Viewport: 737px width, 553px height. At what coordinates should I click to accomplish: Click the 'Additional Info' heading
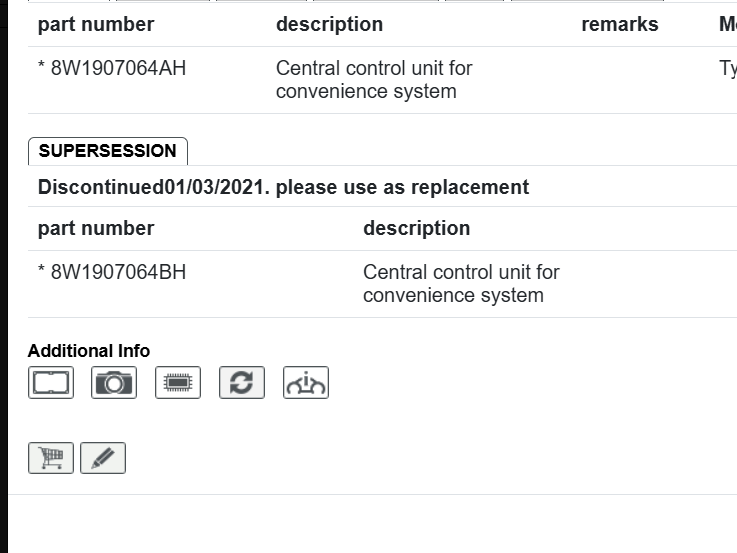[89, 351]
